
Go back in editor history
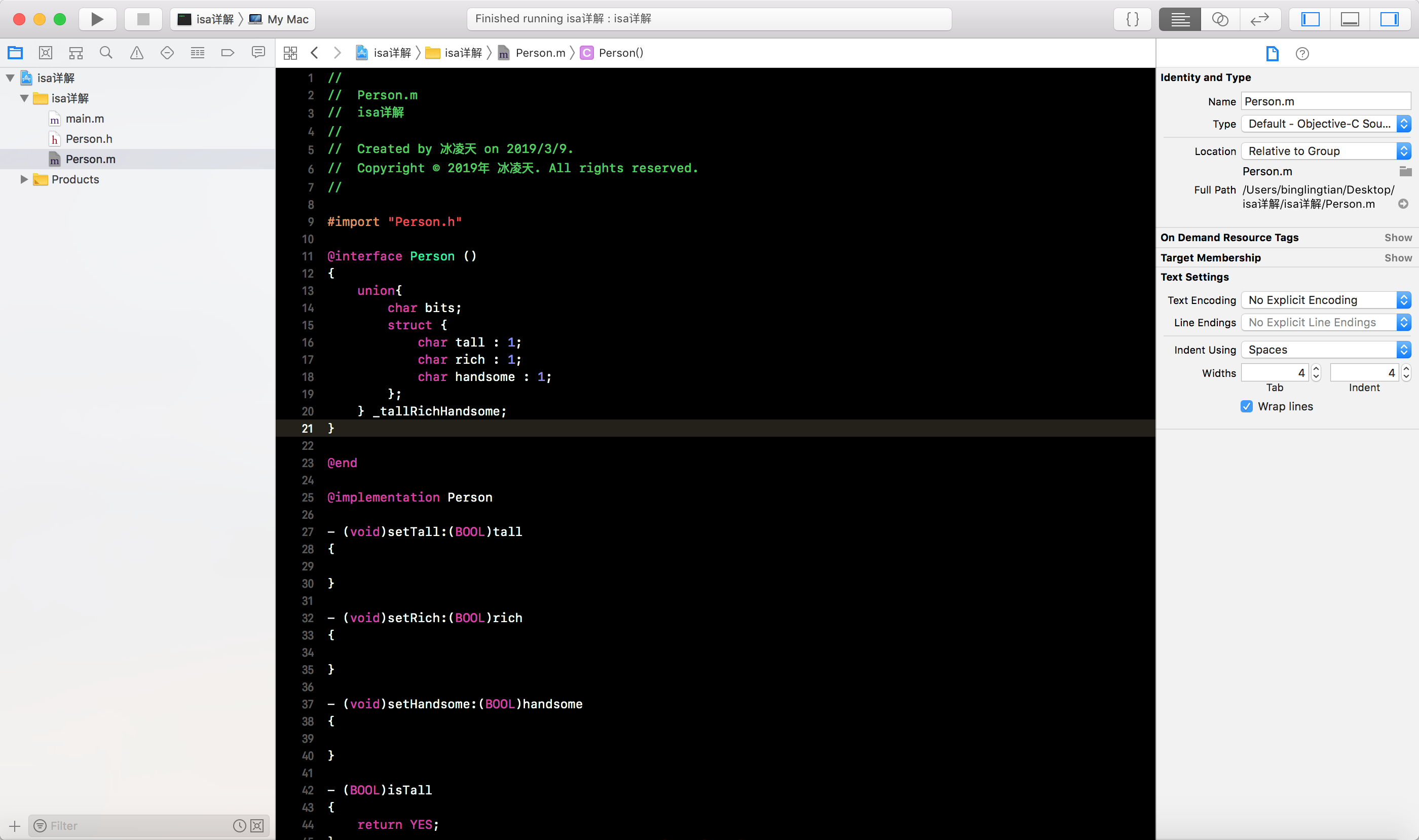pyautogui.click(x=315, y=53)
